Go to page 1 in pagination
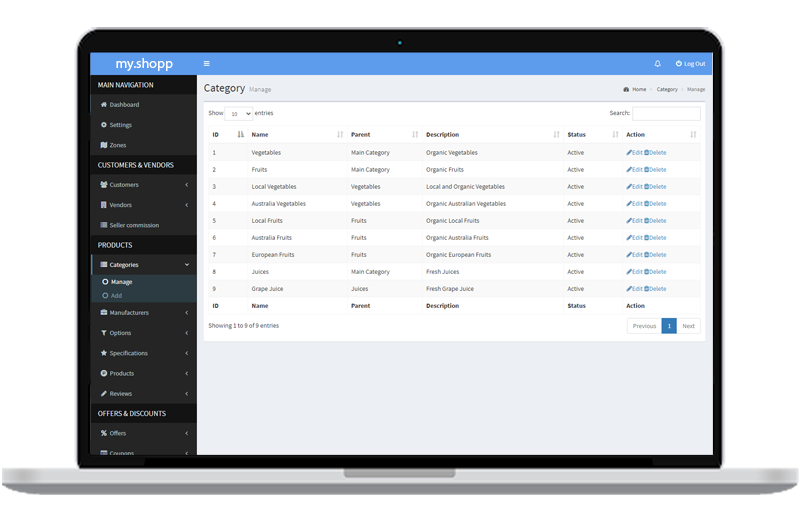Image resolution: width=800 pixels, height=513 pixels. tap(669, 326)
